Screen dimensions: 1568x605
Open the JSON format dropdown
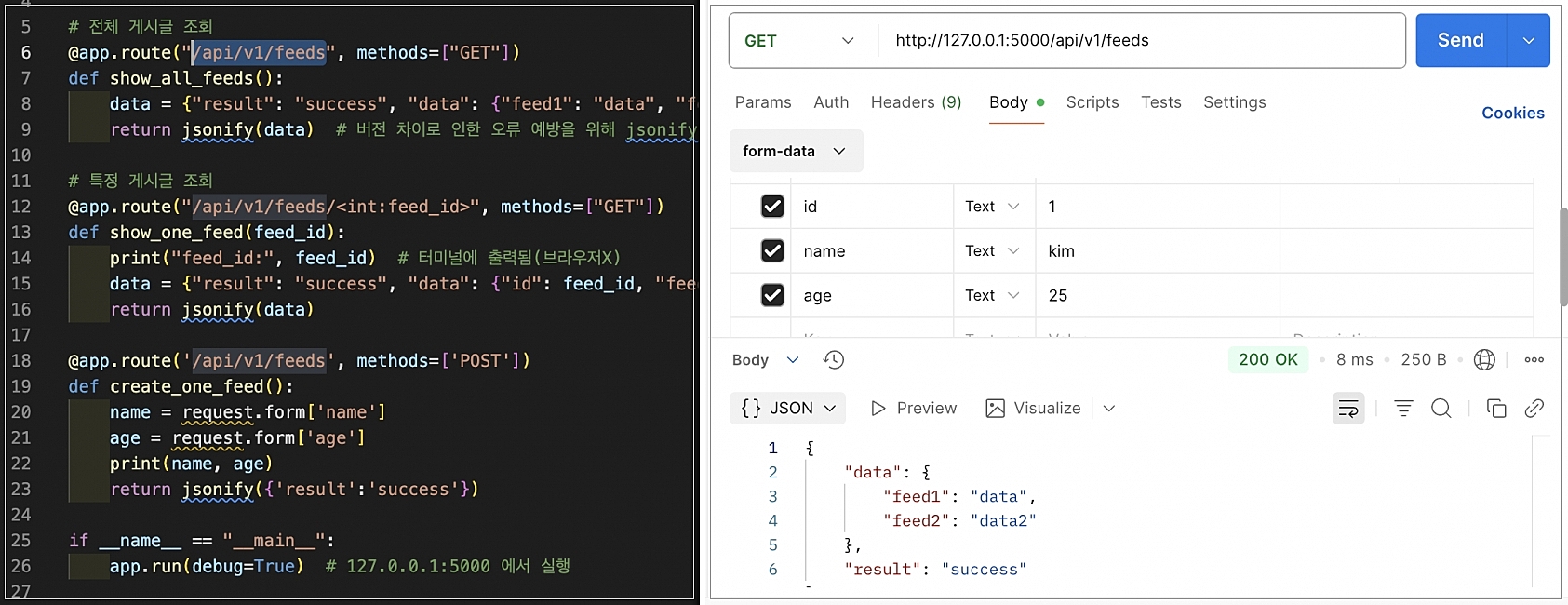coord(788,408)
